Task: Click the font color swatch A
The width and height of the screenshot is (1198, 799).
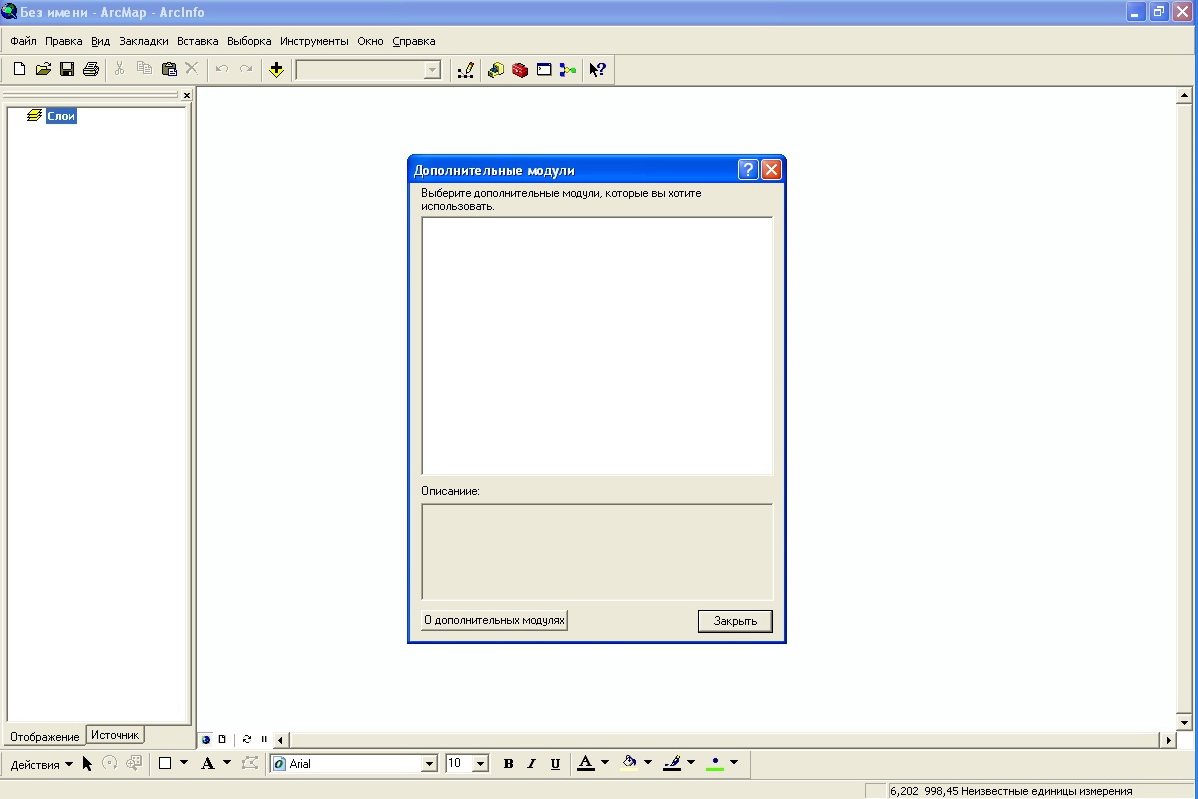Action: [586, 763]
